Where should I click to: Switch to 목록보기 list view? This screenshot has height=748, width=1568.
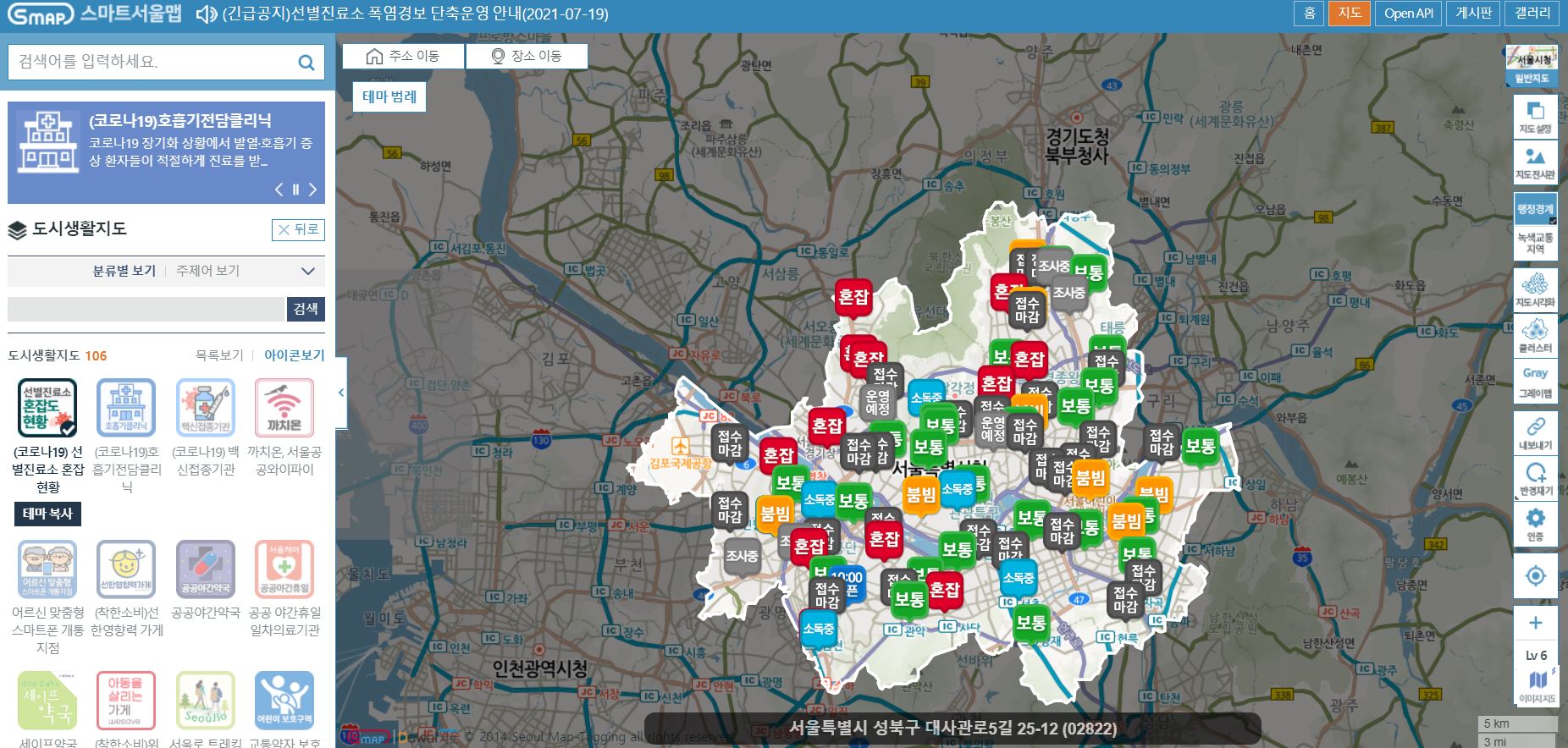219,355
